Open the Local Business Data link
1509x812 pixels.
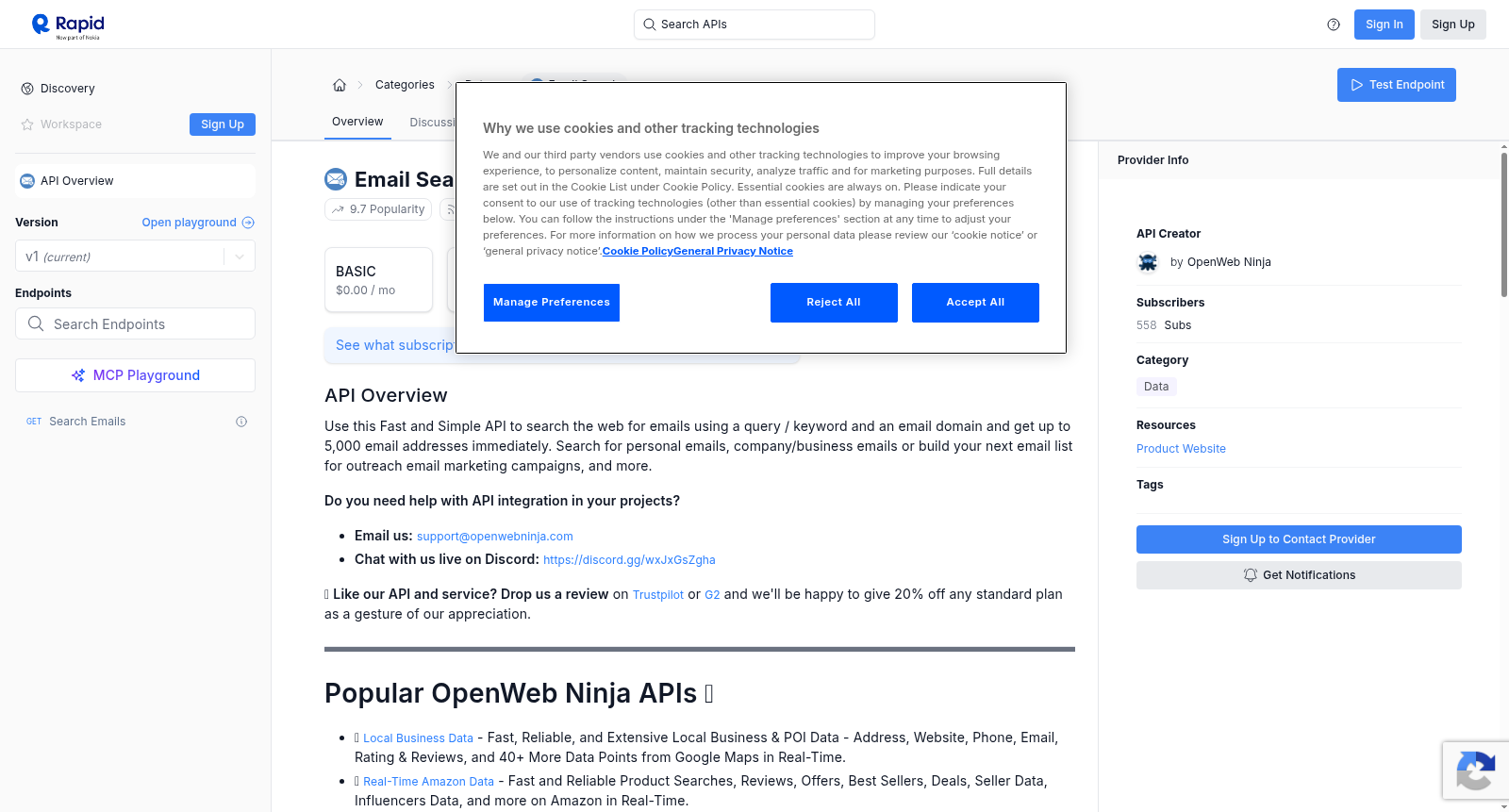(418, 738)
